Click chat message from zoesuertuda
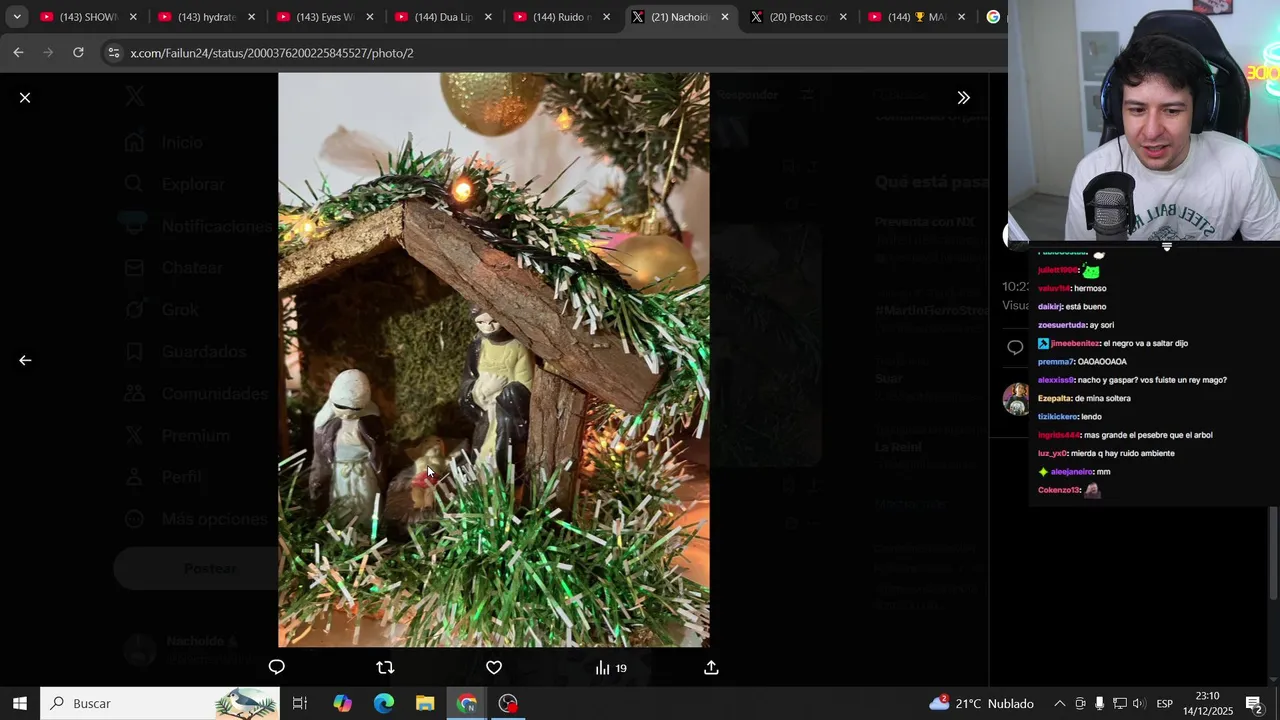 [1076, 325]
